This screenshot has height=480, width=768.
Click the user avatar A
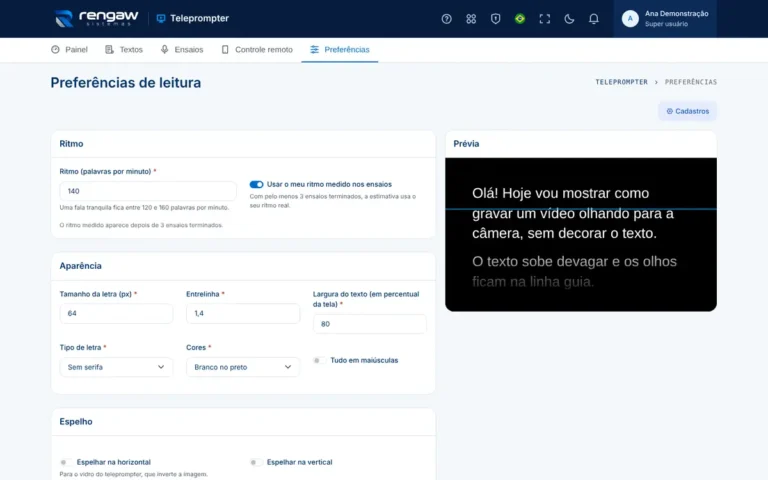coord(630,19)
